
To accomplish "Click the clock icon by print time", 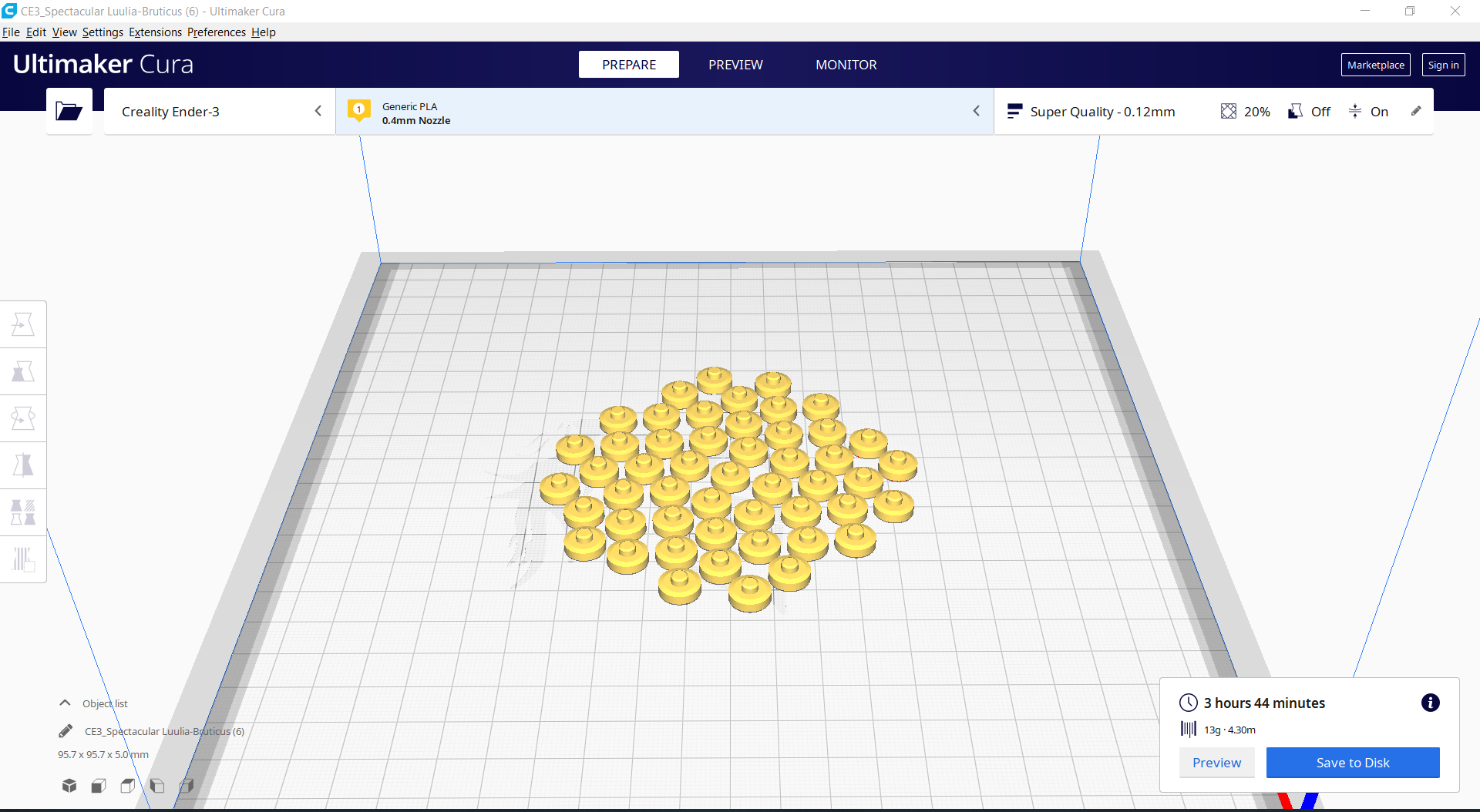I will tap(1189, 703).
